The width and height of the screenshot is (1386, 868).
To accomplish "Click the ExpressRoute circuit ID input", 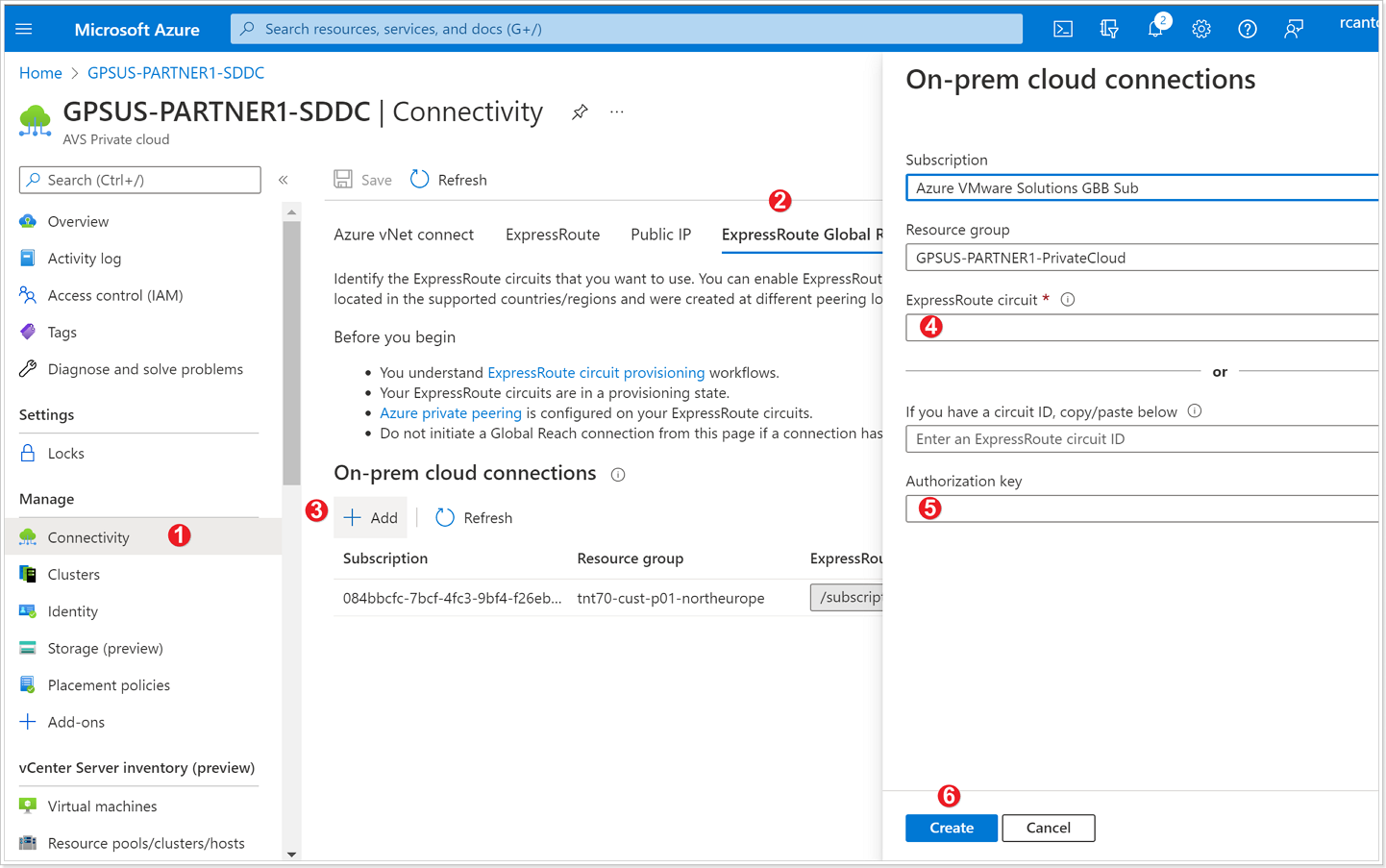I will click(1142, 439).
